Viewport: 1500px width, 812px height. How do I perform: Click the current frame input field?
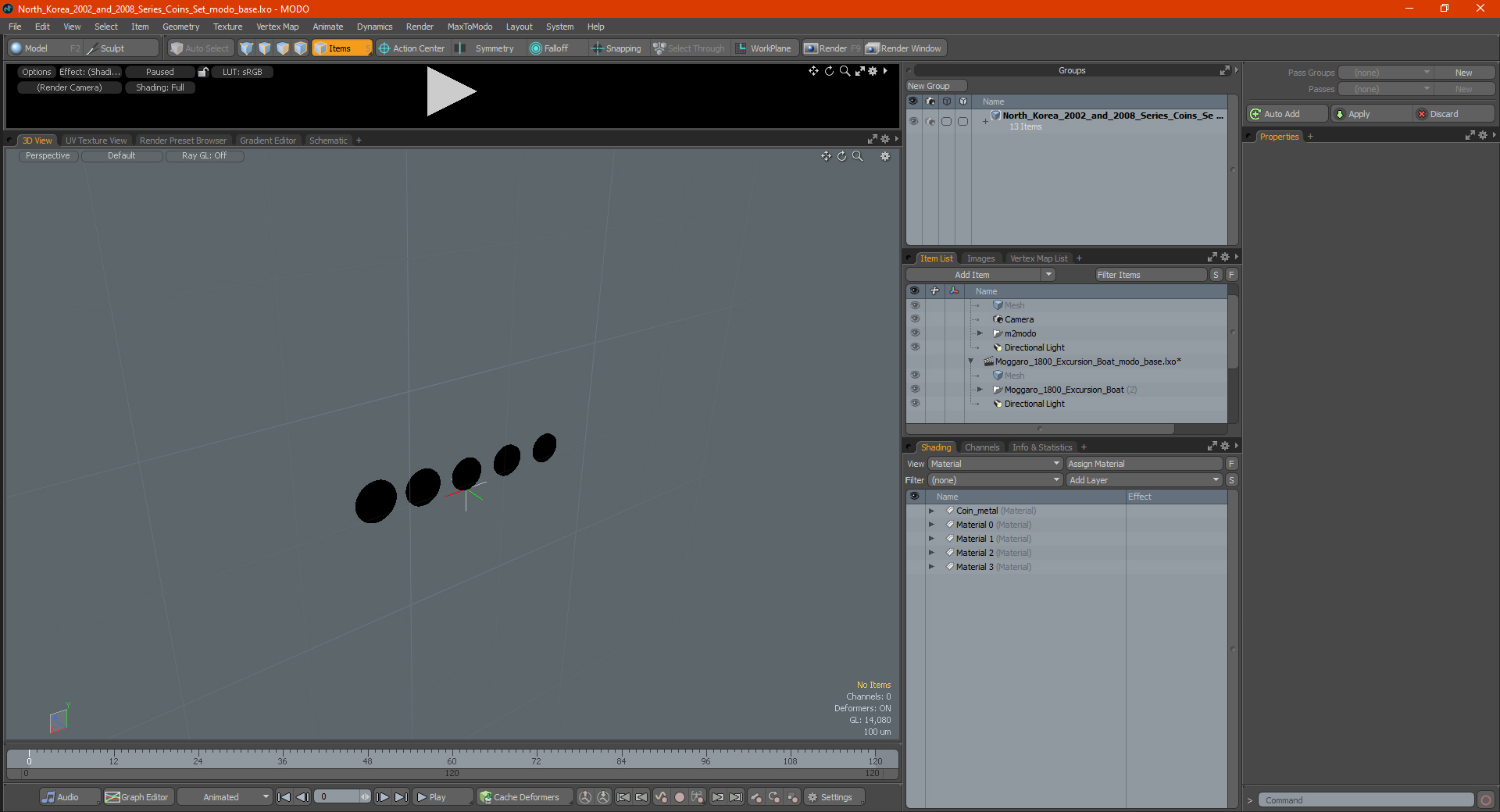(337, 797)
